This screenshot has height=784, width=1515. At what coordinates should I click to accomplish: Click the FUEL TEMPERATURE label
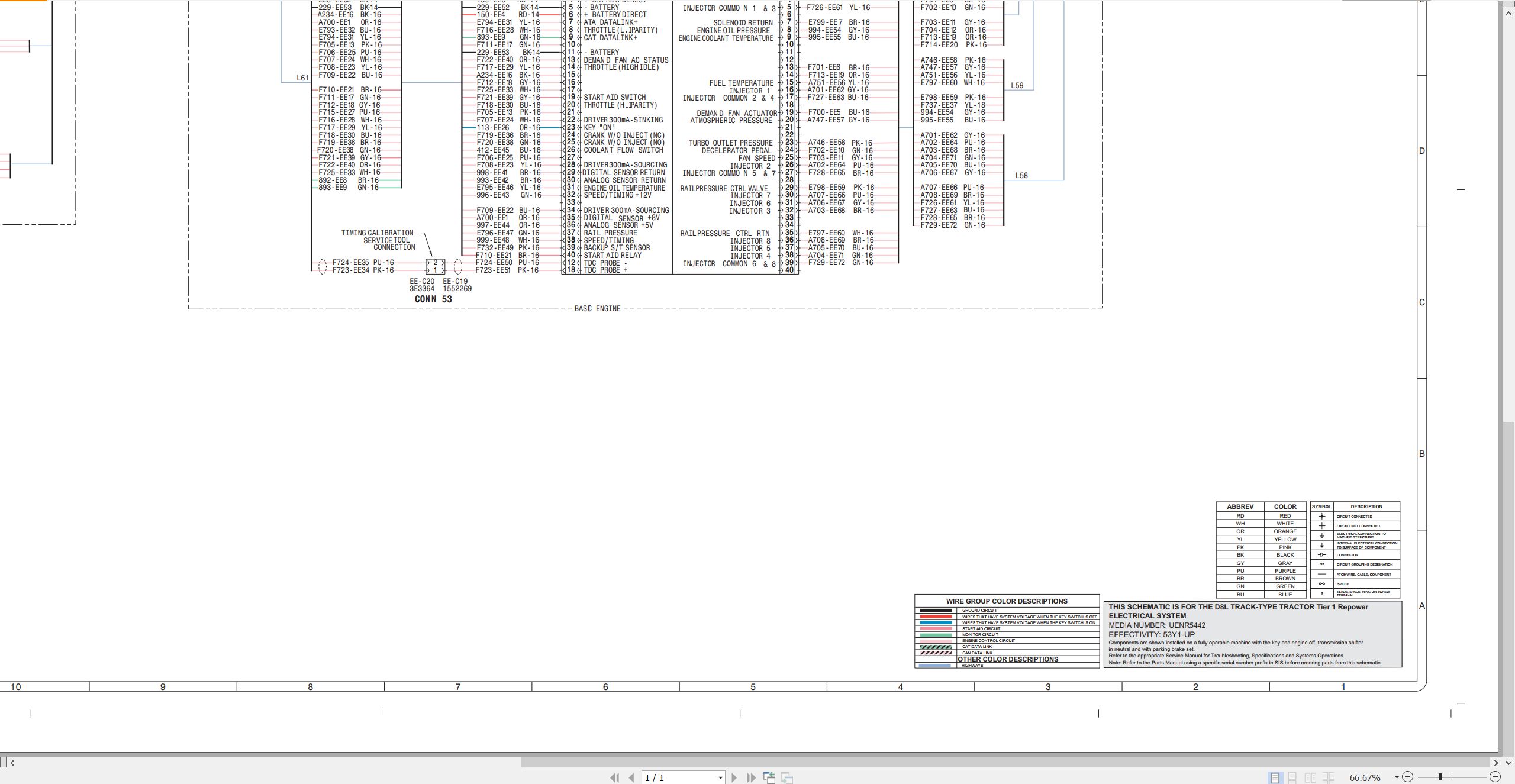tap(741, 83)
